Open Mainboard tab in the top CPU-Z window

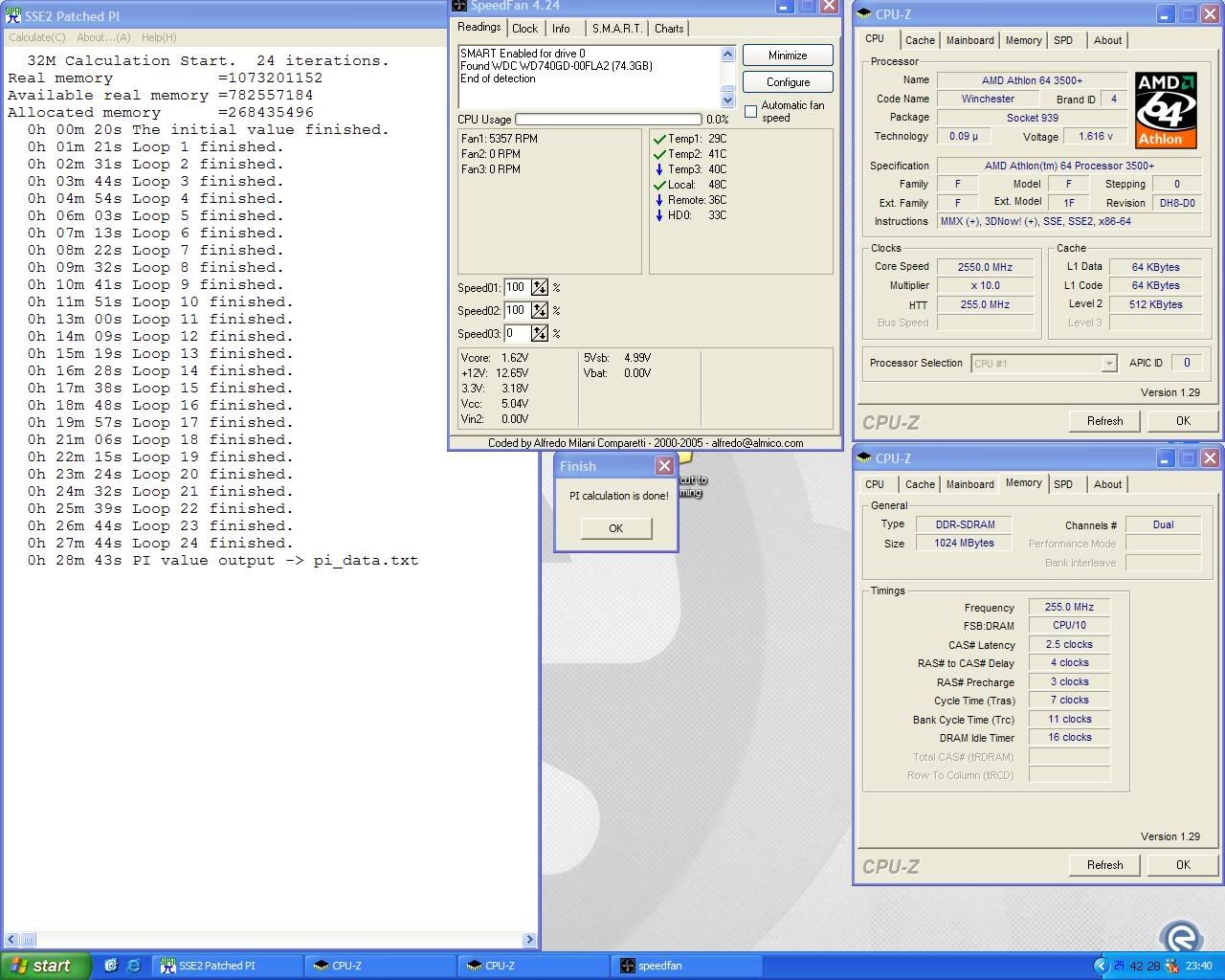tap(969, 40)
